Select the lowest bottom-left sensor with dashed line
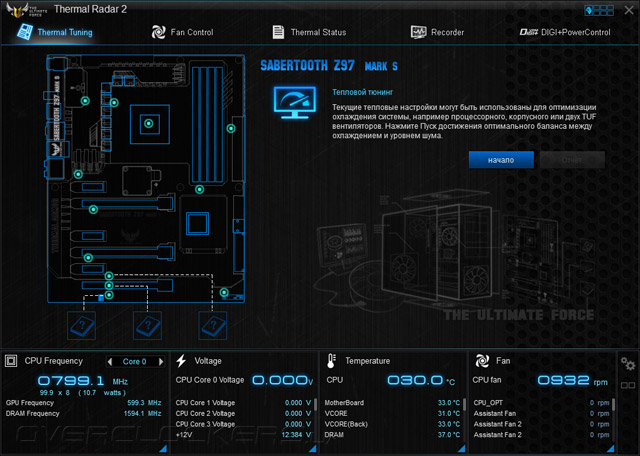 tap(109, 295)
